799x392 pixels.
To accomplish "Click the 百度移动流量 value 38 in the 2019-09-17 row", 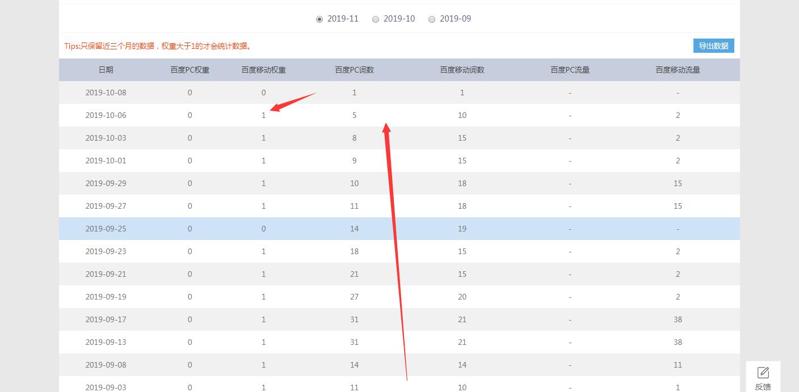I will pyautogui.click(x=678, y=320).
